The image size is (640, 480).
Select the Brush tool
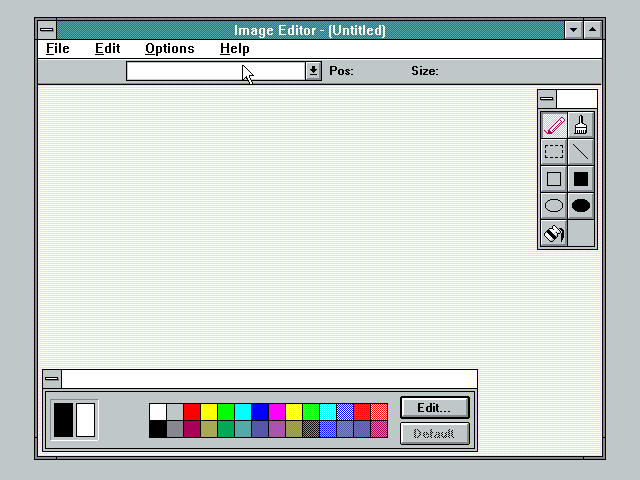pos(581,125)
